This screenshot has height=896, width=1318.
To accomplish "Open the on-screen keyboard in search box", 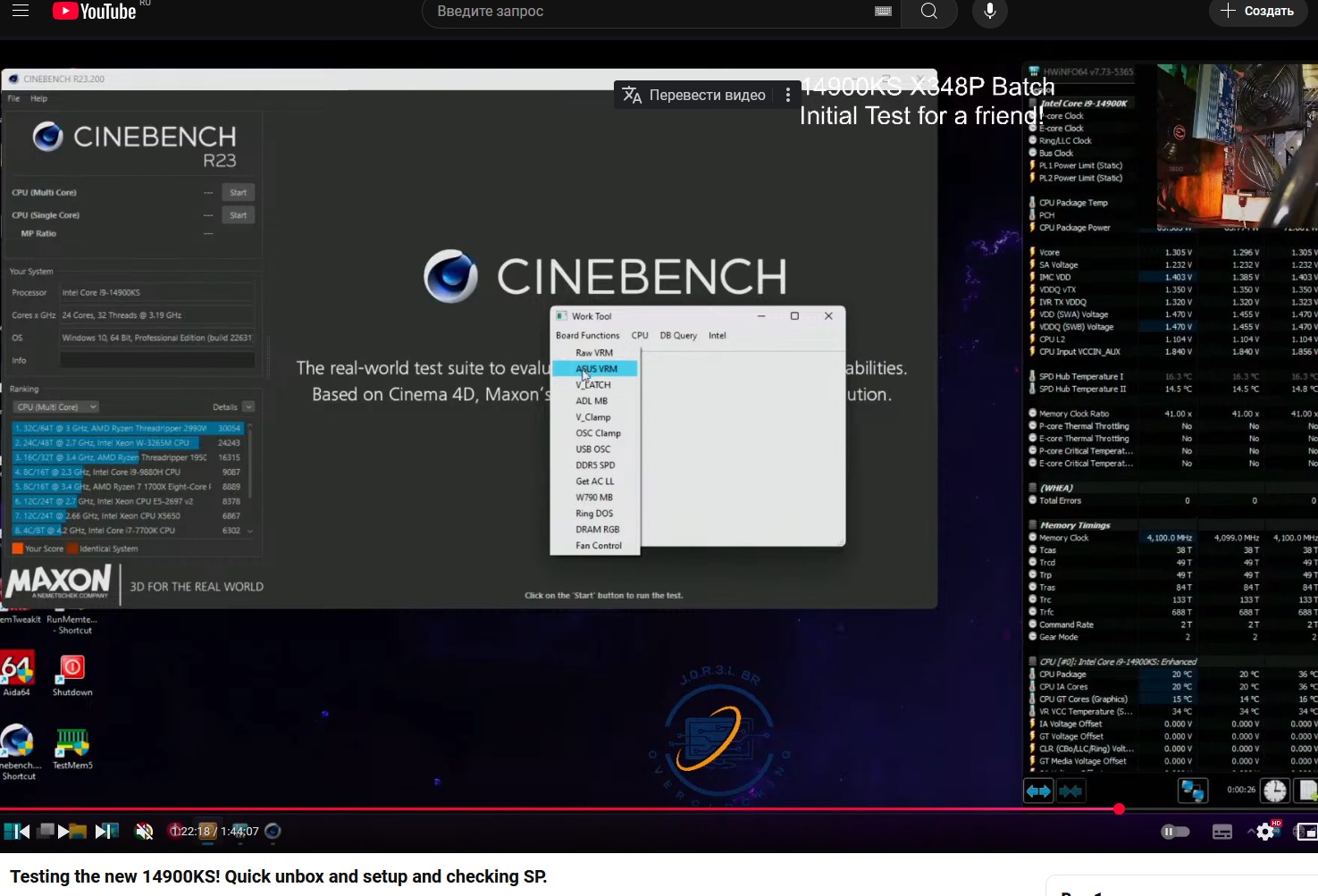I will click(x=883, y=12).
